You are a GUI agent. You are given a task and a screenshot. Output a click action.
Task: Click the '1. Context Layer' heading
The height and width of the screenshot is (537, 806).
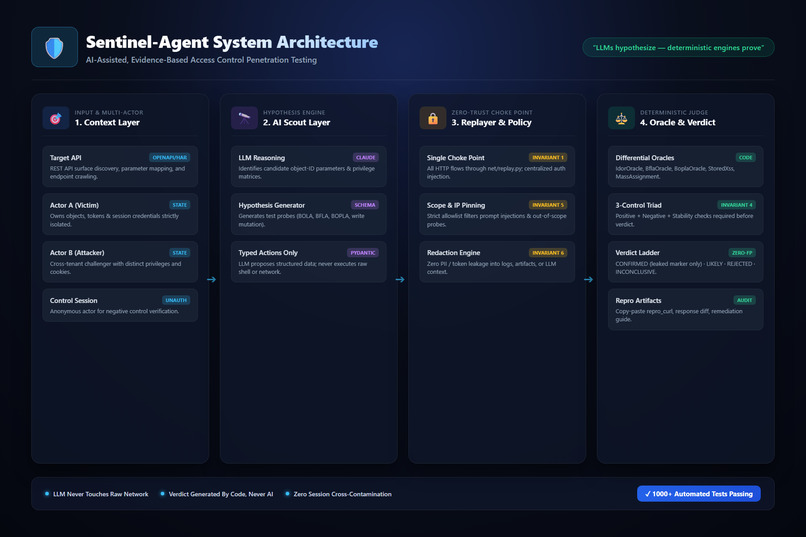tap(107, 122)
